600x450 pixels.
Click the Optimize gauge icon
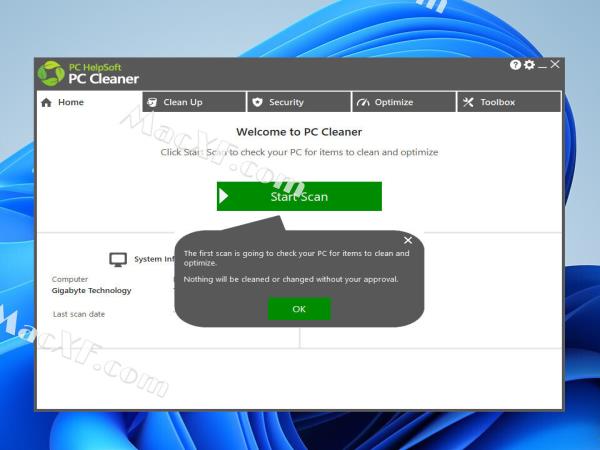pos(363,102)
